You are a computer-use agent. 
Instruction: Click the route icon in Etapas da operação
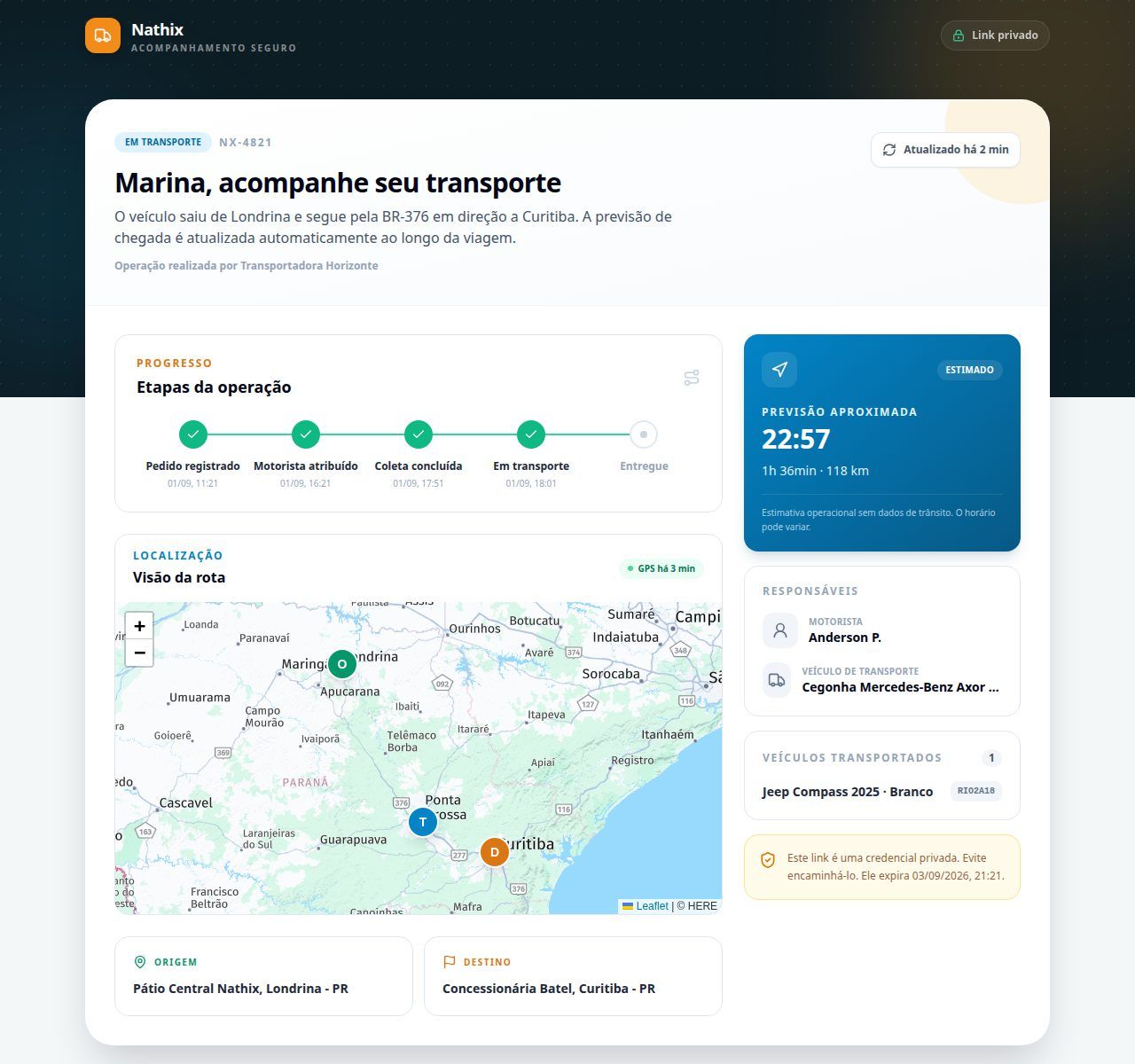click(x=692, y=378)
